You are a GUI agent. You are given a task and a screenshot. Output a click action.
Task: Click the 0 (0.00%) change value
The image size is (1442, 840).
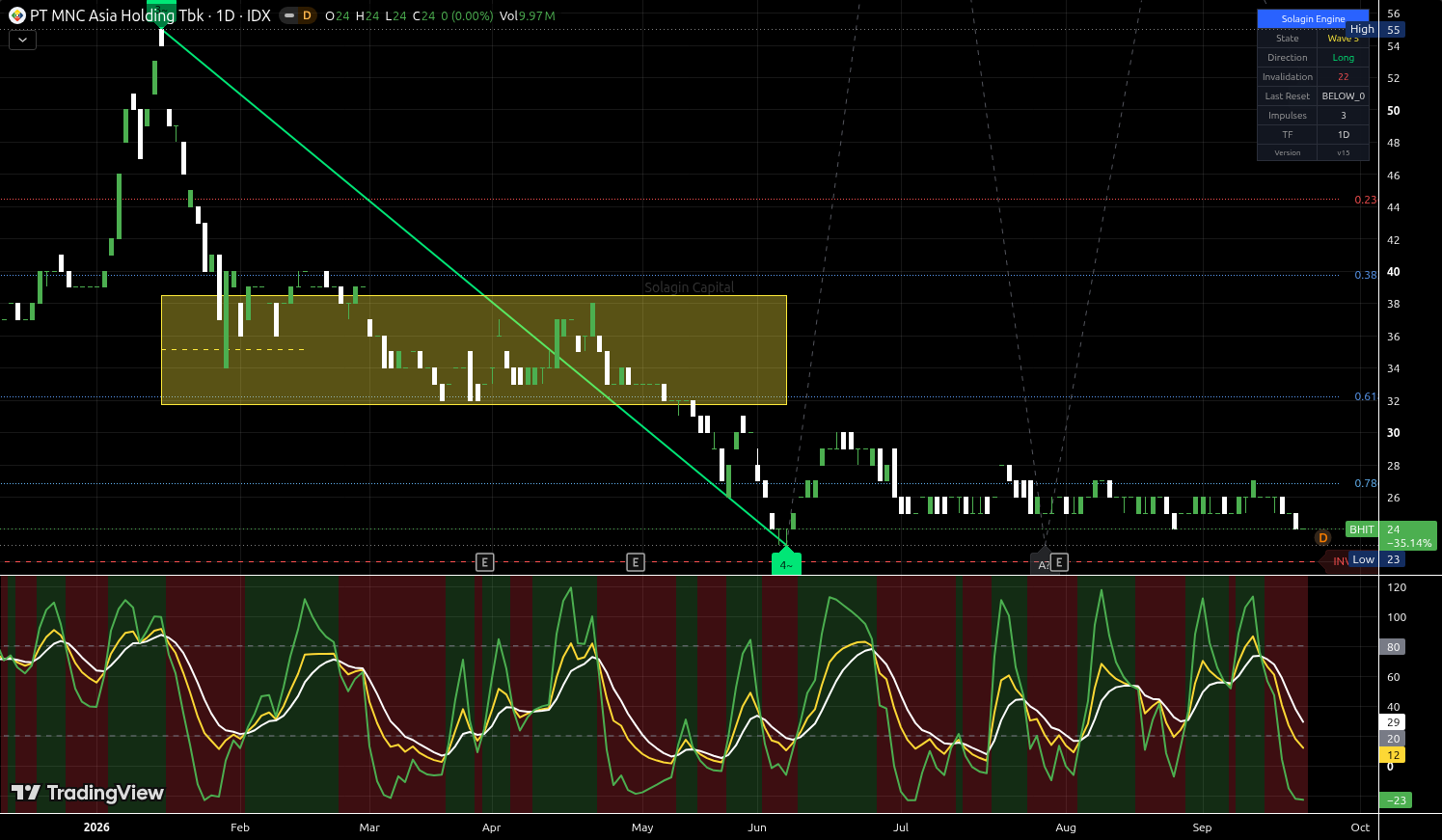(x=467, y=16)
